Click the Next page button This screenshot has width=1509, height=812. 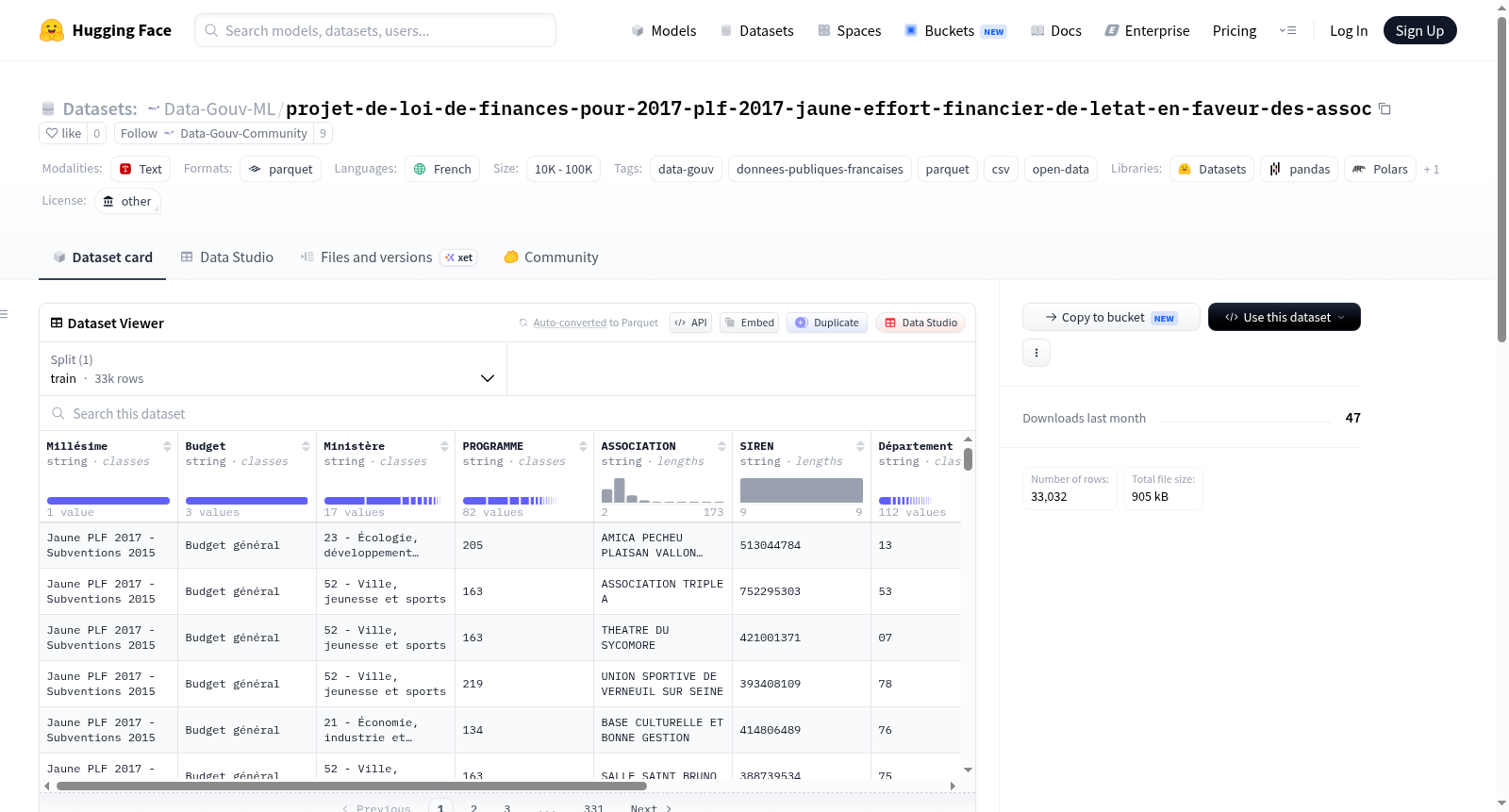coord(651,808)
